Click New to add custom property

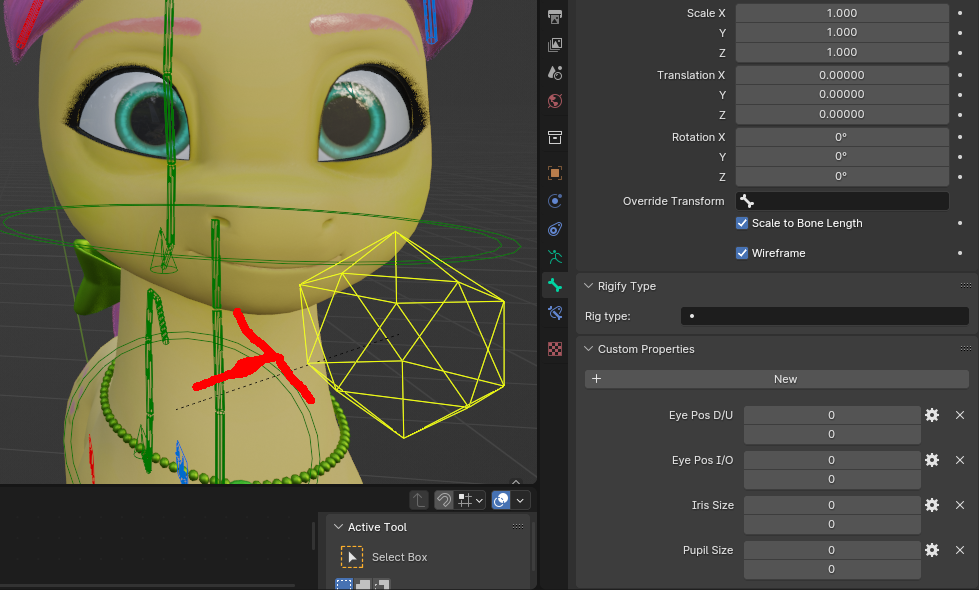[777, 379]
